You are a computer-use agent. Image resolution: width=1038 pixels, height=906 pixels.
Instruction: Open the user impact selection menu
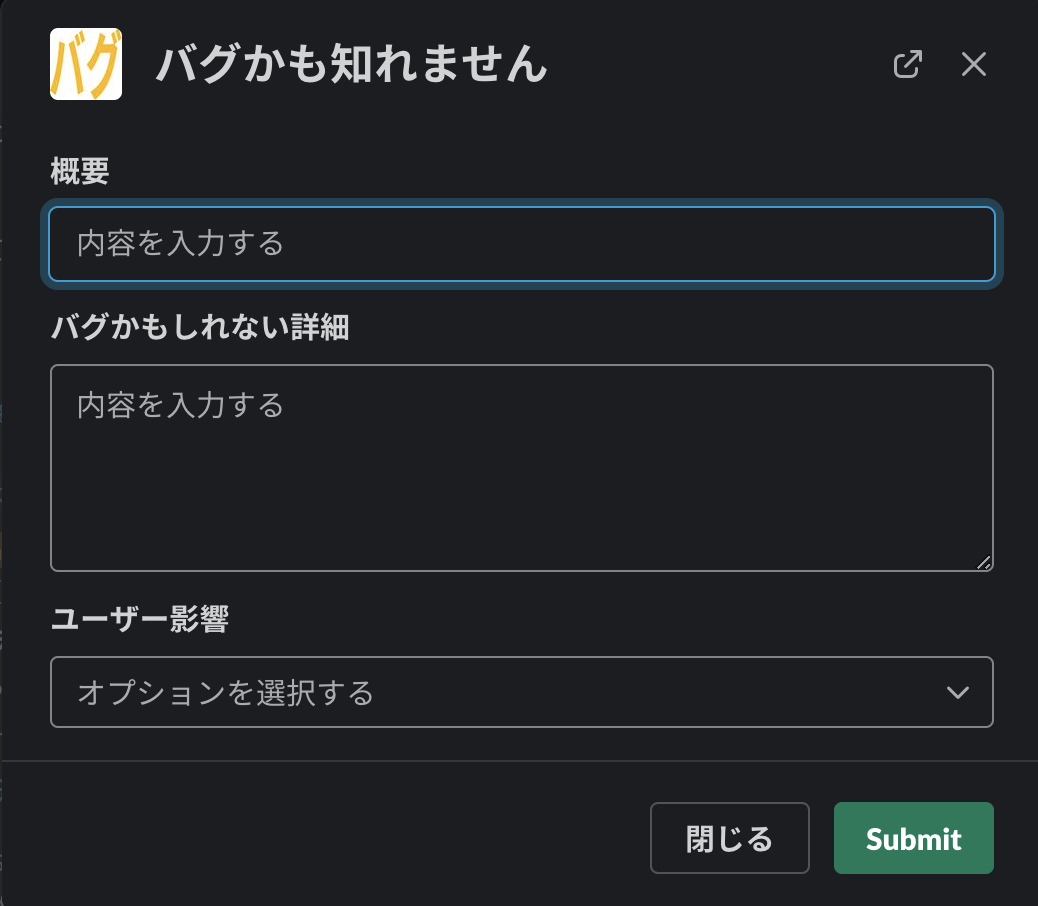522,692
